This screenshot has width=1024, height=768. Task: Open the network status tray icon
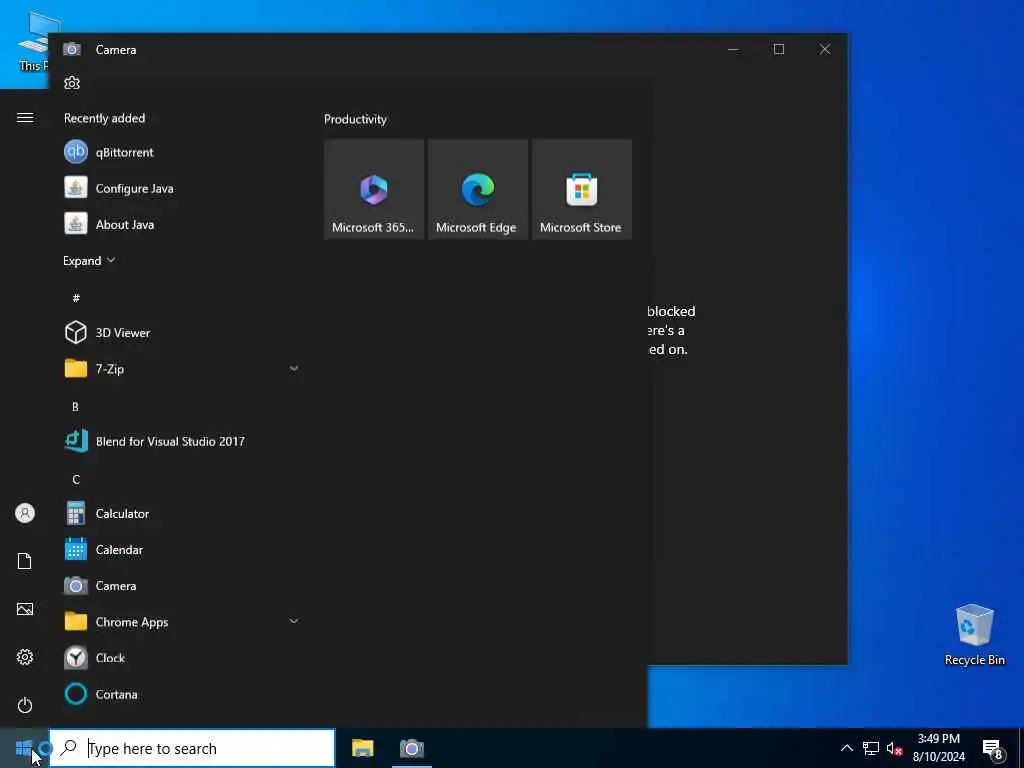pos(871,748)
